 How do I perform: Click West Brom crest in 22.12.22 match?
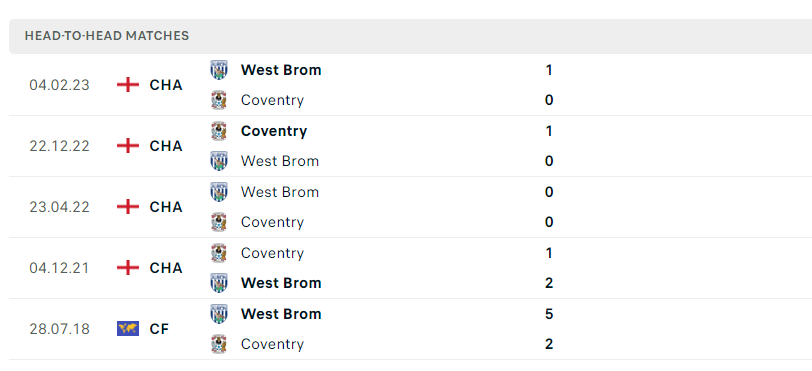pyautogui.click(x=219, y=161)
